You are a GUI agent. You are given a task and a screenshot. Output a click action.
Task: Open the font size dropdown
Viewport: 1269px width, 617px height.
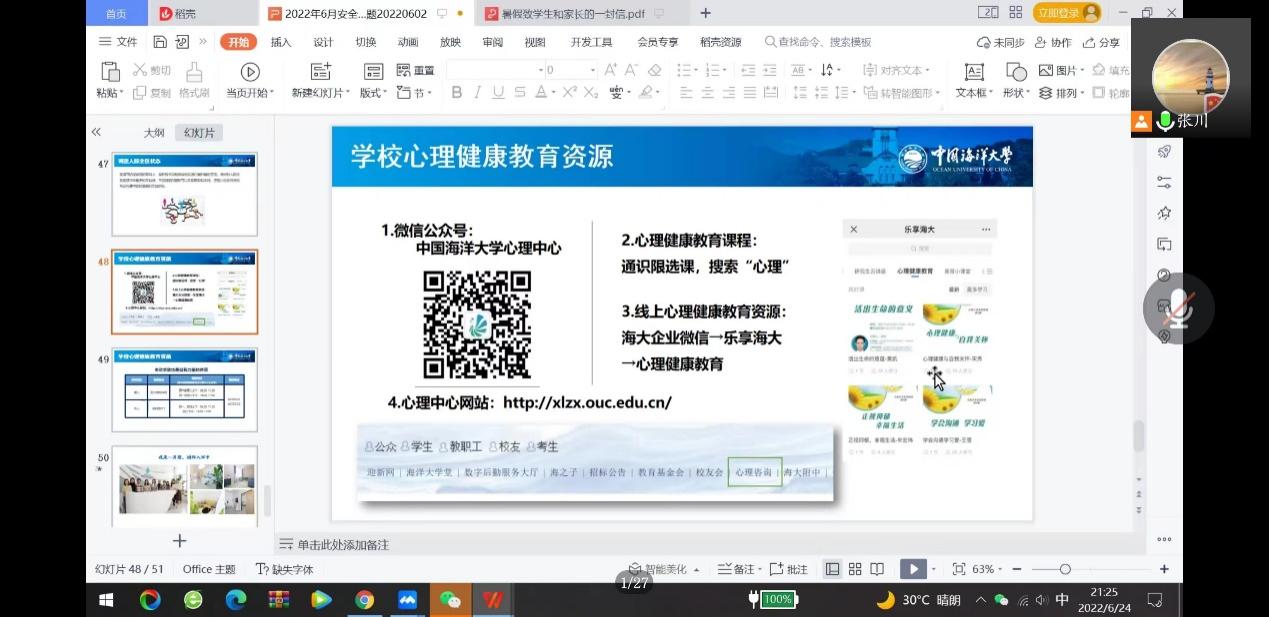coord(592,70)
